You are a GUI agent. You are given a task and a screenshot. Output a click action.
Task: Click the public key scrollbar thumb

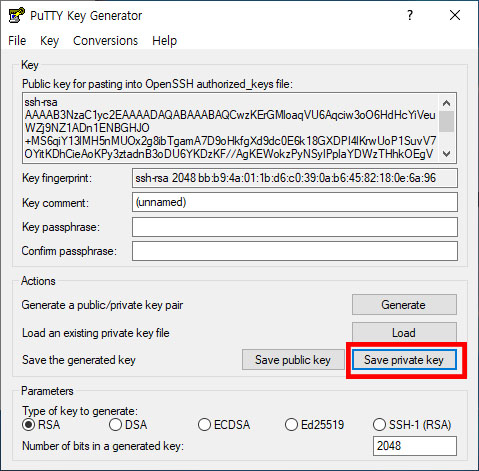pos(447,121)
